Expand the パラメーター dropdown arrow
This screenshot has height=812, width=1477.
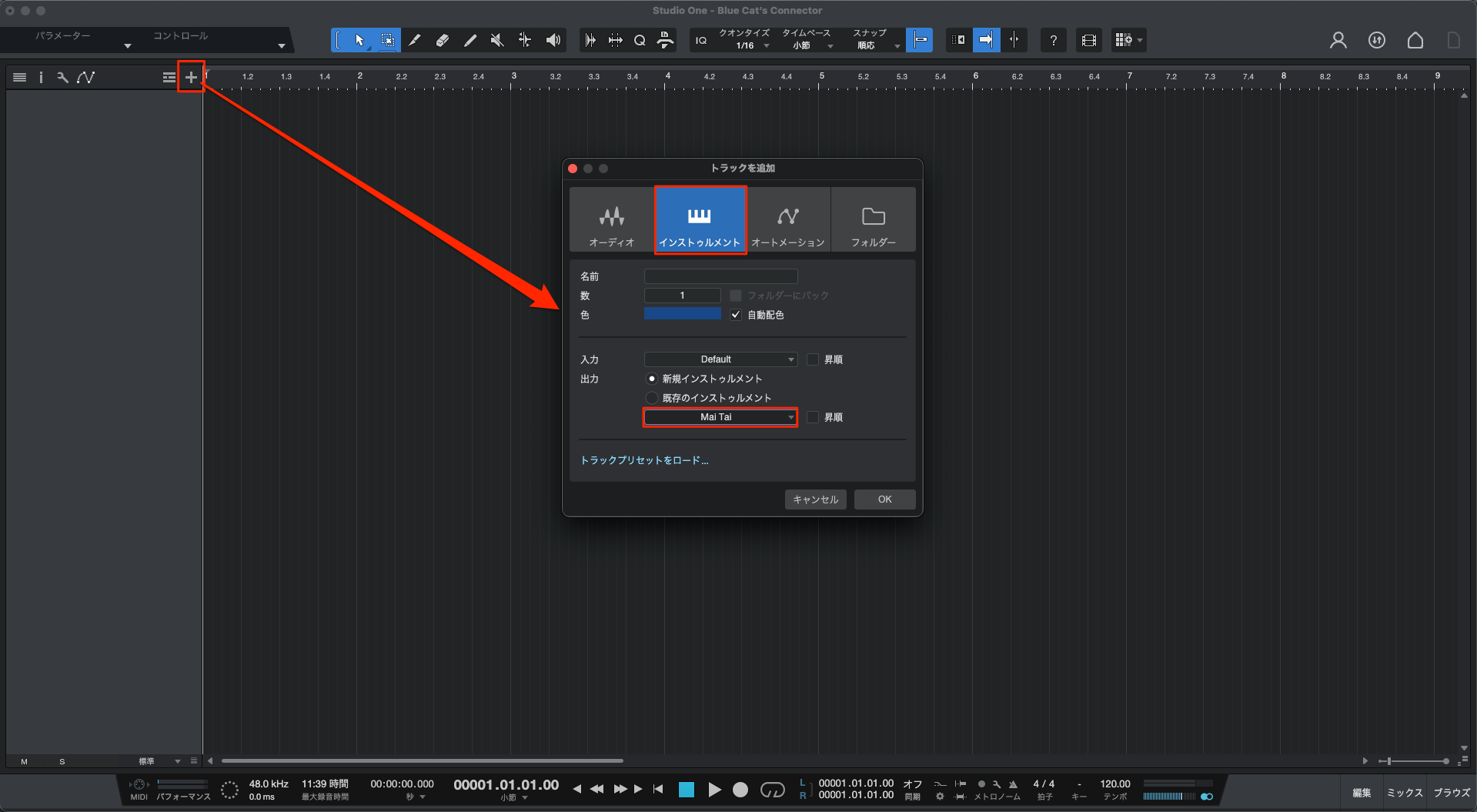pos(128,46)
